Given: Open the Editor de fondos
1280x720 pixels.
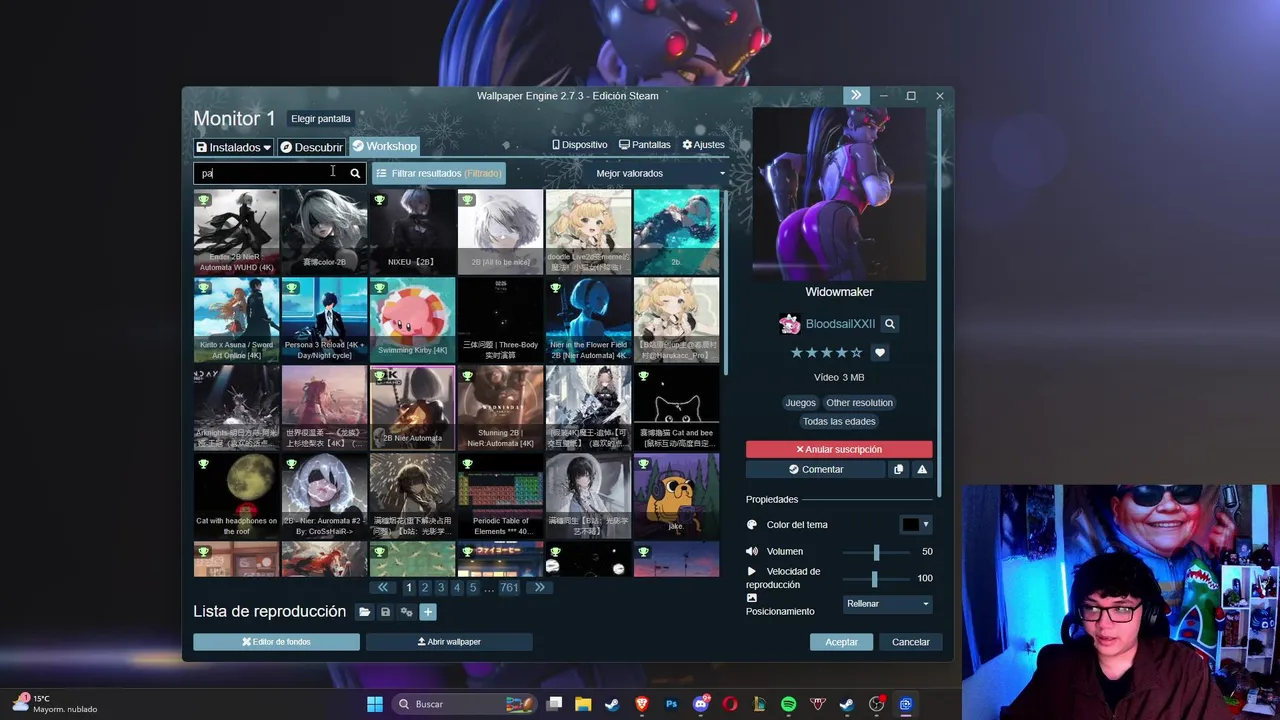Looking at the screenshot, I should [x=276, y=642].
